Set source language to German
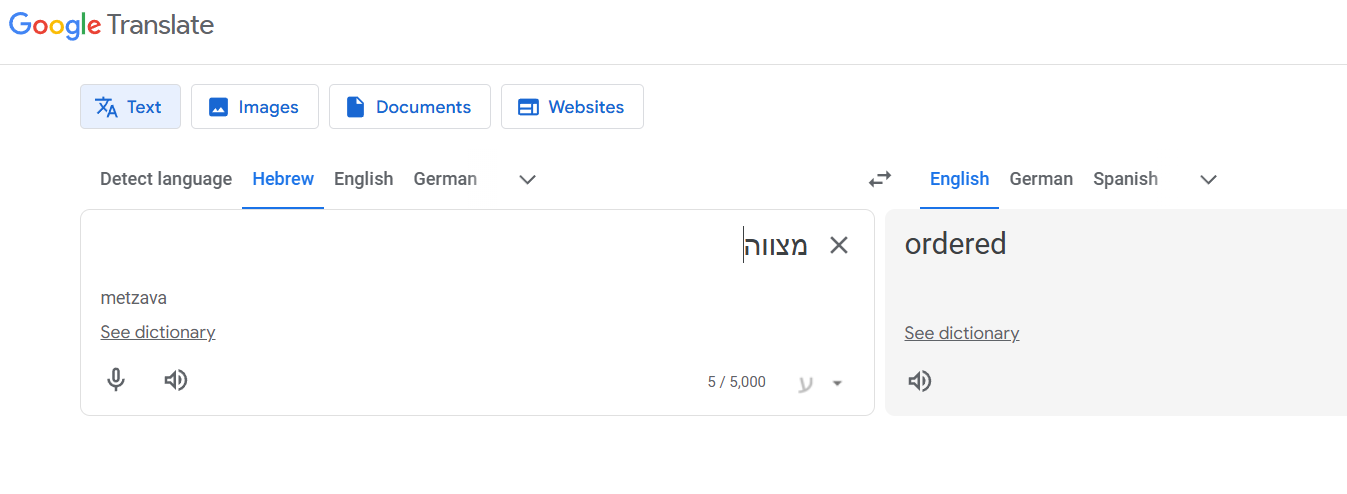The width and height of the screenshot is (1347, 494). (x=445, y=179)
